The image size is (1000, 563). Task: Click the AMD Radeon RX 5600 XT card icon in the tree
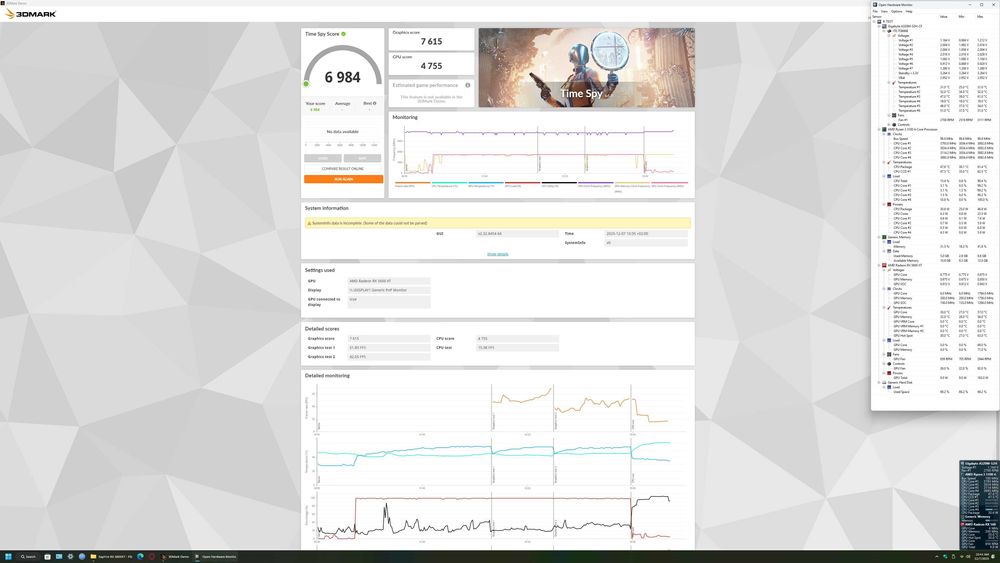(885, 265)
